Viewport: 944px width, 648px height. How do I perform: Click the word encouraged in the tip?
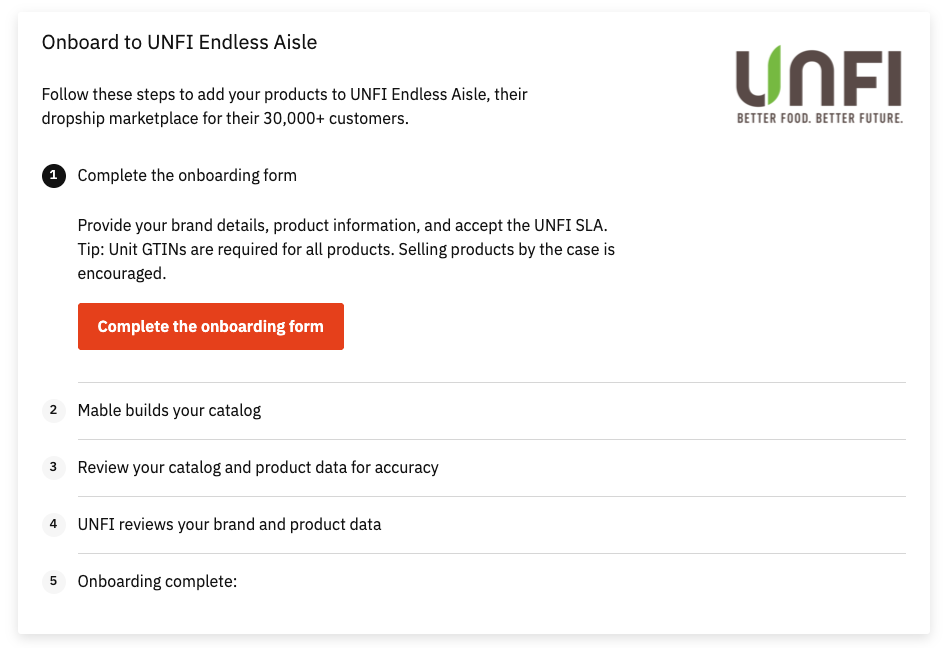(x=122, y=273)
